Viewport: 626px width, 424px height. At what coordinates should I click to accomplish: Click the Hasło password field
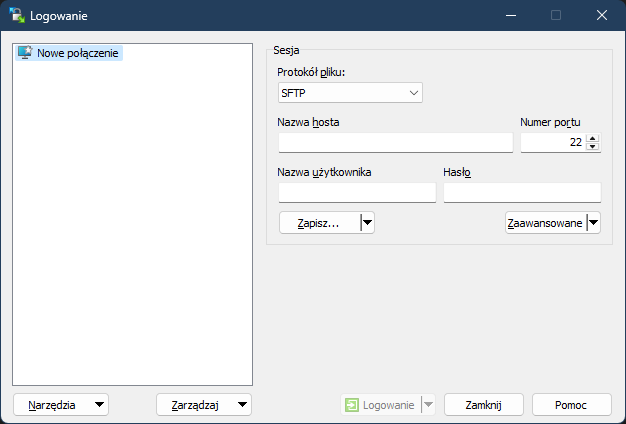[521, 193]
